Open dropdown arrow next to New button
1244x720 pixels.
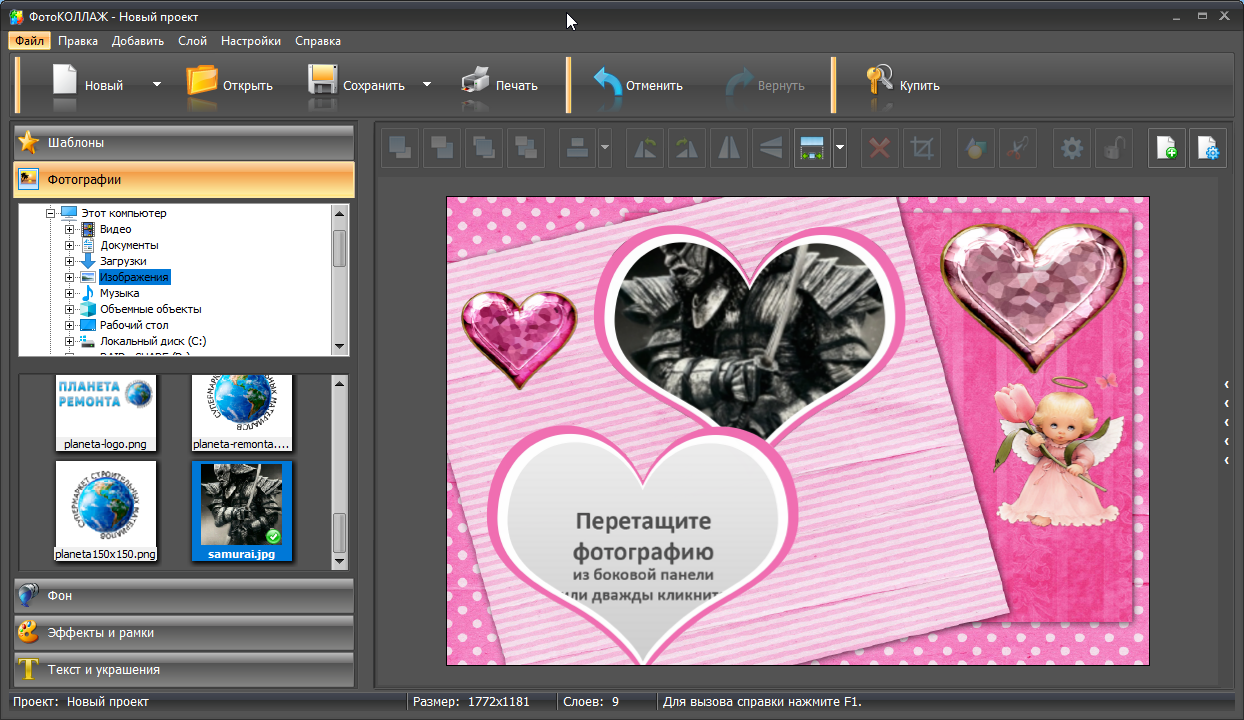(x=157, y=84)
